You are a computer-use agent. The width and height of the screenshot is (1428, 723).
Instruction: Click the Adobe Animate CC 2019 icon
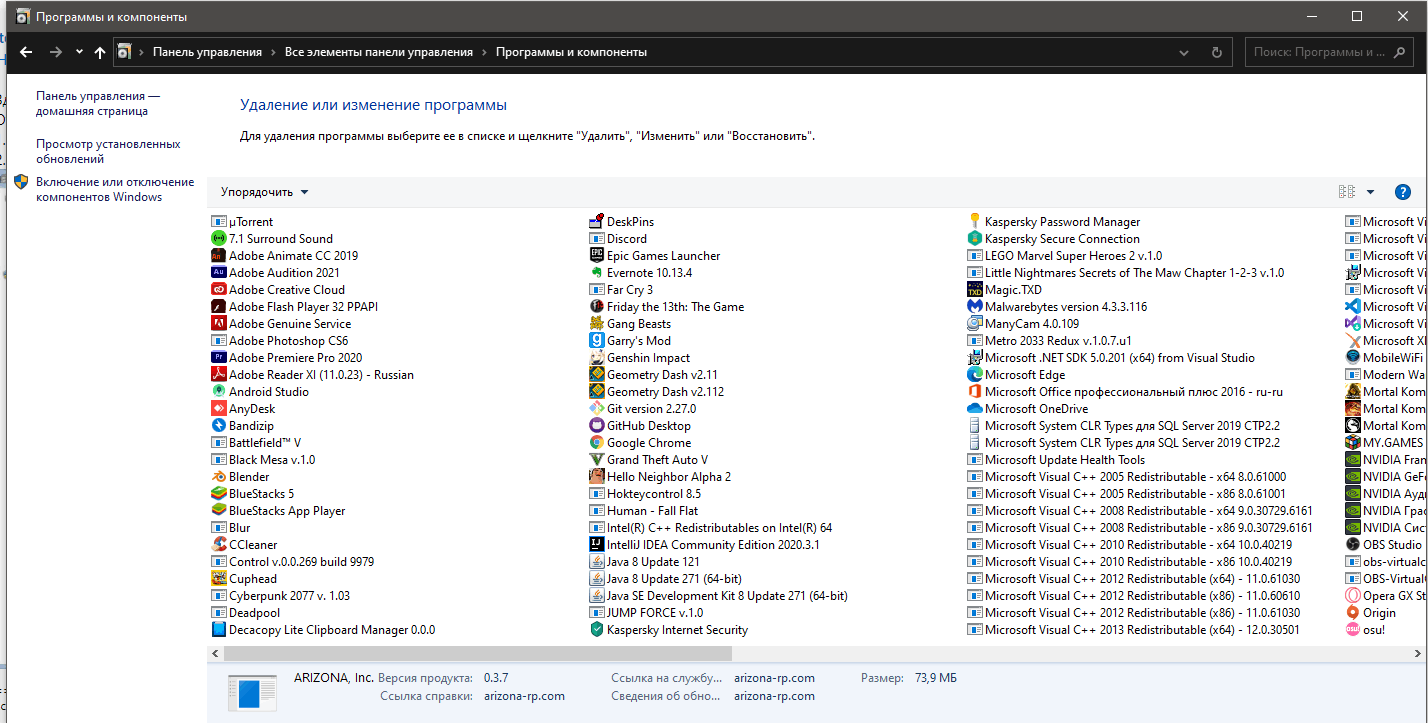219,256
